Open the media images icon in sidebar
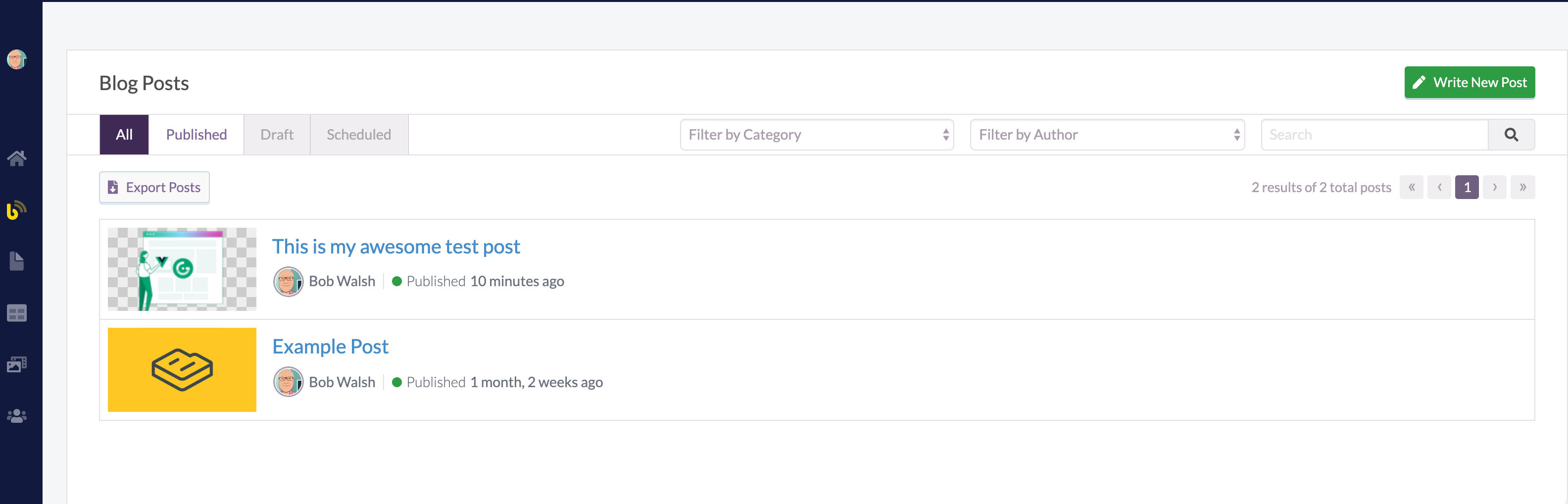The image size is (1568, 504). tap(16, 364)
